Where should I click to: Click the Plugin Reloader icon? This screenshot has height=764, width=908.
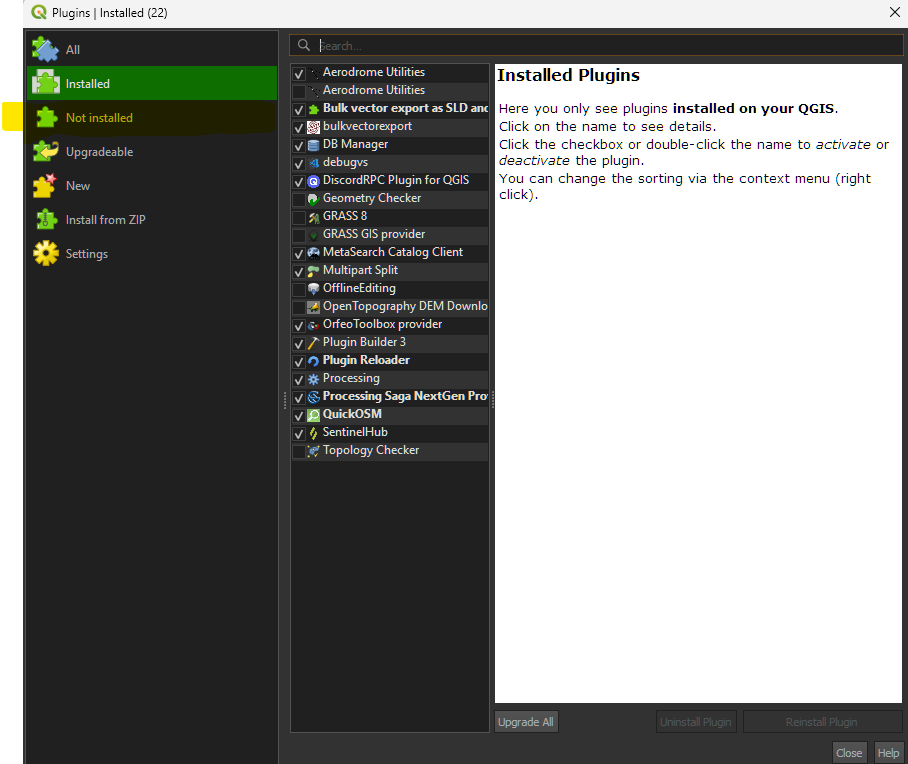click(x=314, y=361)
